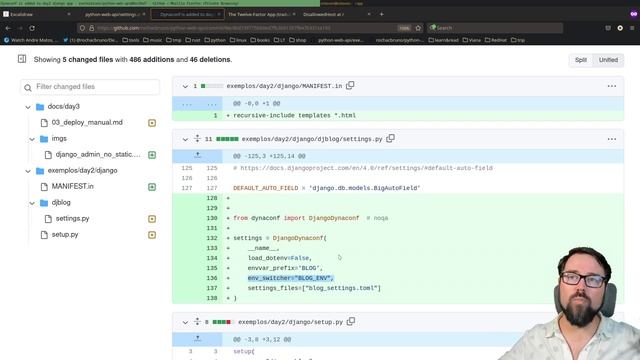Switch to the DisallowedHost tab
The width and height of the screenshot is (640, 360).
pyautogui.click(x=336, y=14)
